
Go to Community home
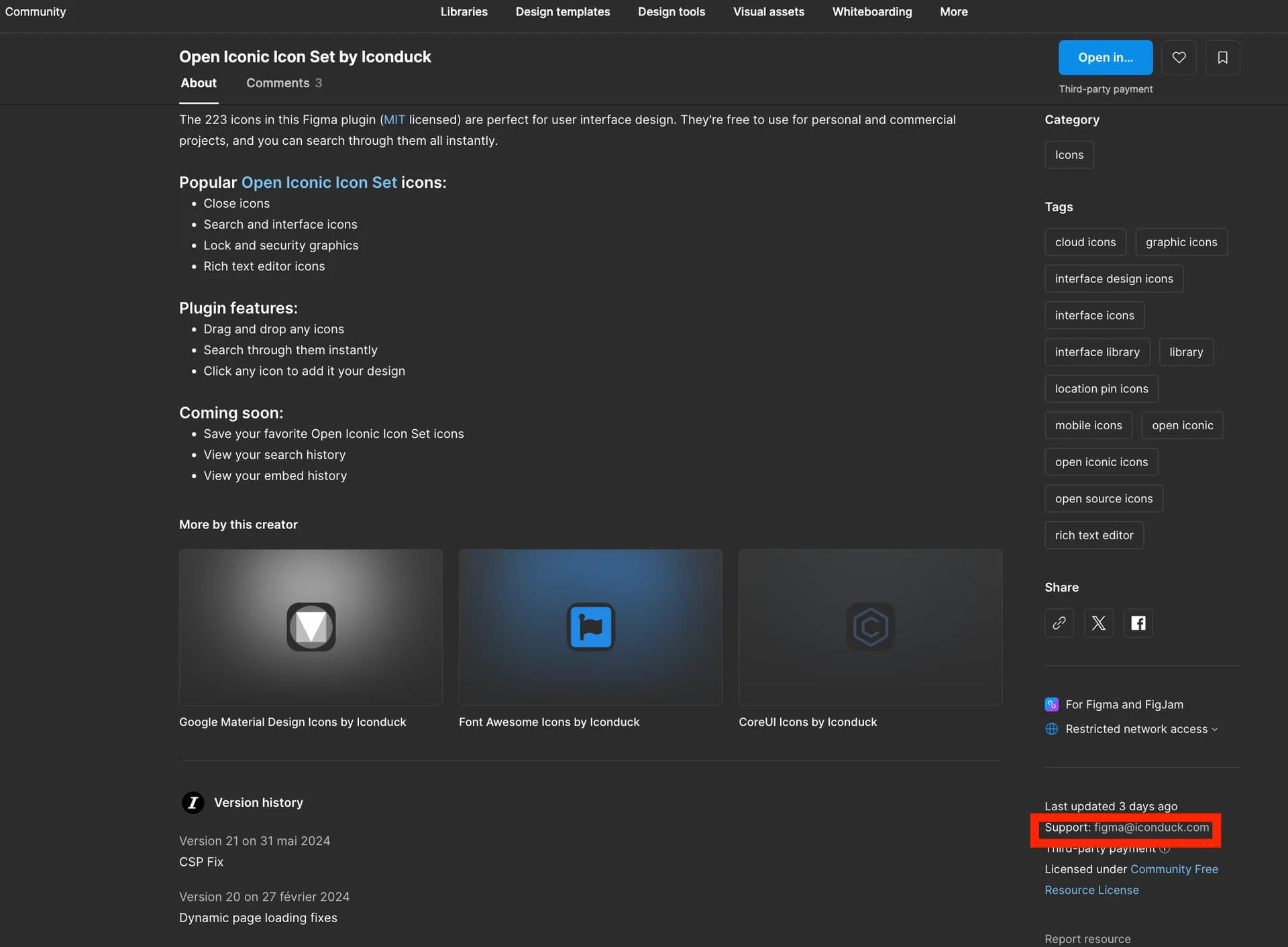click(x=36, y=12)
